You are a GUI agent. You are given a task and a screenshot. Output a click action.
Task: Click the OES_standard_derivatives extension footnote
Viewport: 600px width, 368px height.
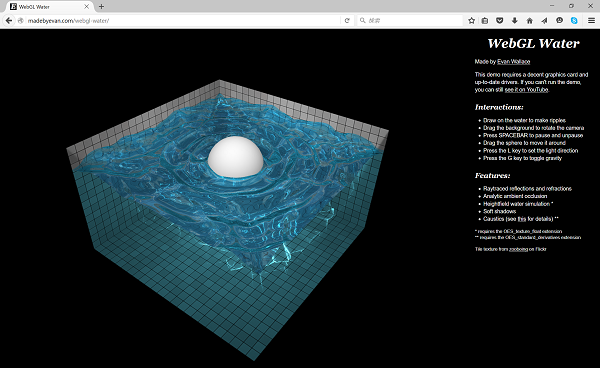tap(528, 238)
